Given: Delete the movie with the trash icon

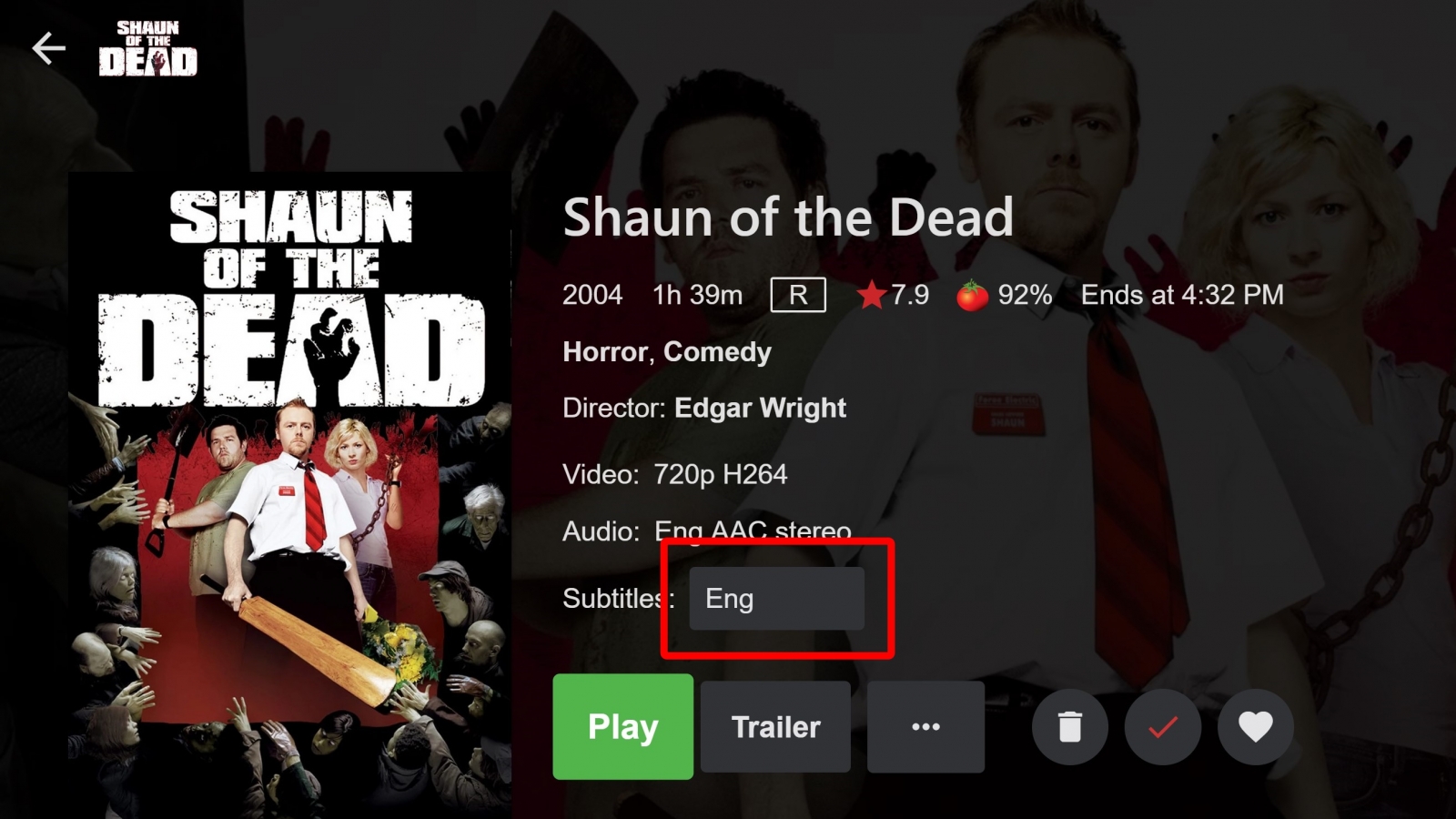Looking at the screenshot, I should pyautogui.click(x=1070, y=726).
